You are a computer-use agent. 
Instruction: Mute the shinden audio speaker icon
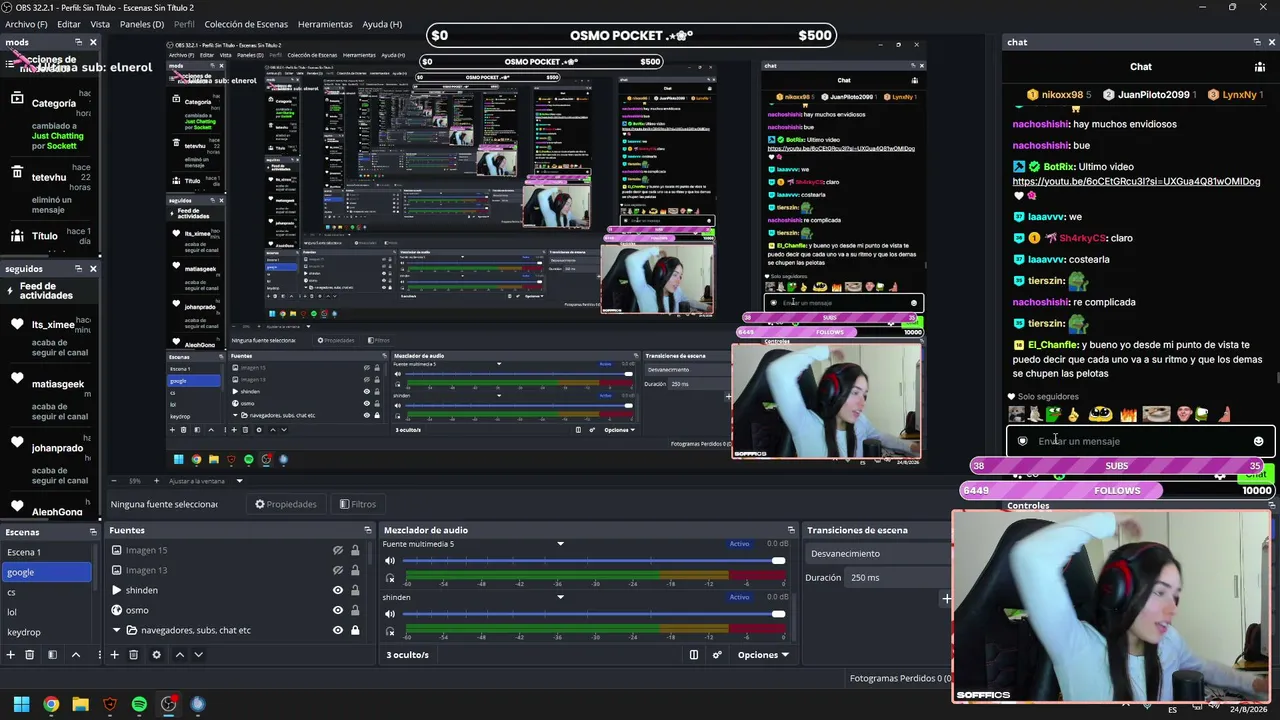pyautogui.click(x=390, y=614)
